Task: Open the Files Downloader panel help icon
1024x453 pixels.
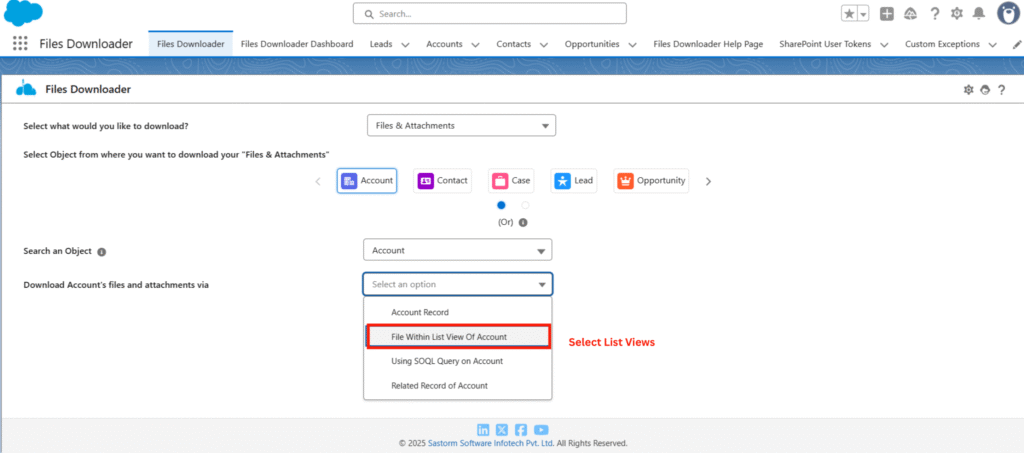Action: pyautogui.click(x=1001, y=89)
